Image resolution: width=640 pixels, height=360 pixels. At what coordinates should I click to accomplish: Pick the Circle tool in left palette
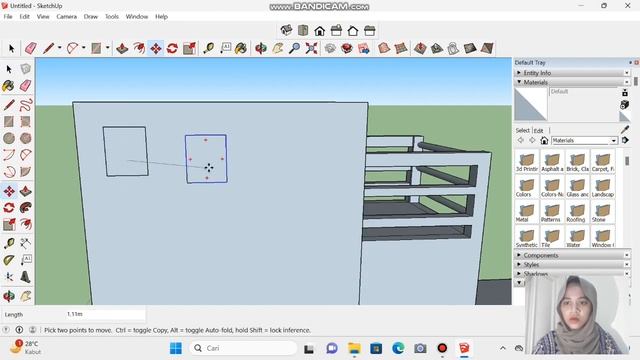point(9,138)
